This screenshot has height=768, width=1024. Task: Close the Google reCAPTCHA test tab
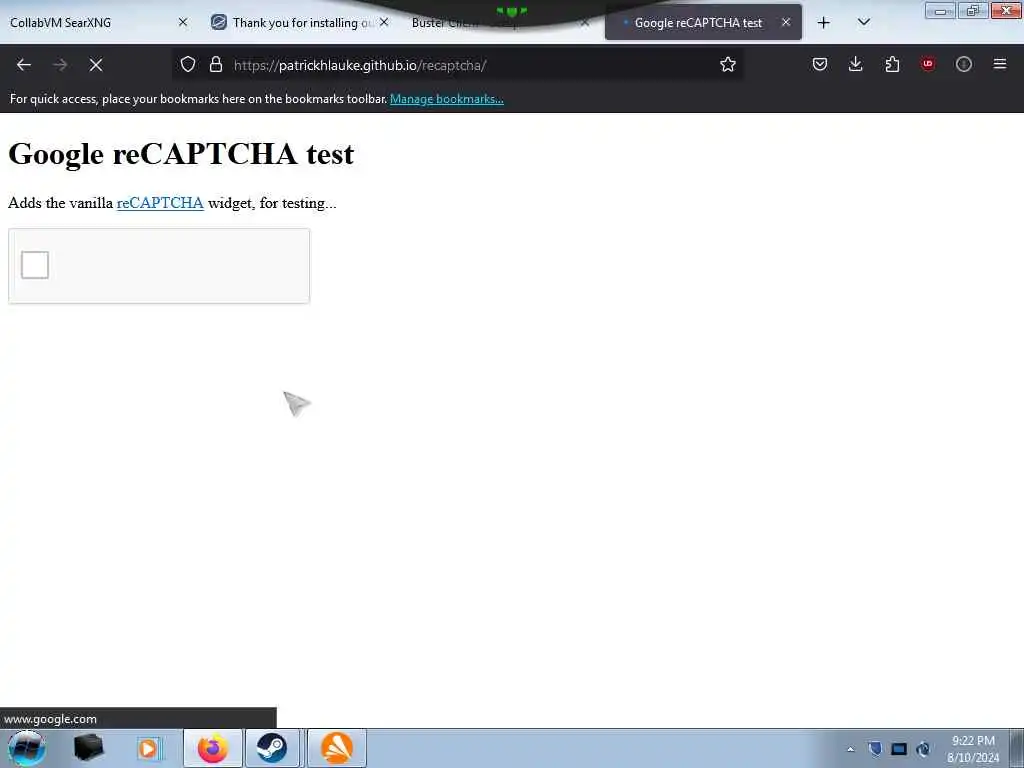tap(786, 22)
